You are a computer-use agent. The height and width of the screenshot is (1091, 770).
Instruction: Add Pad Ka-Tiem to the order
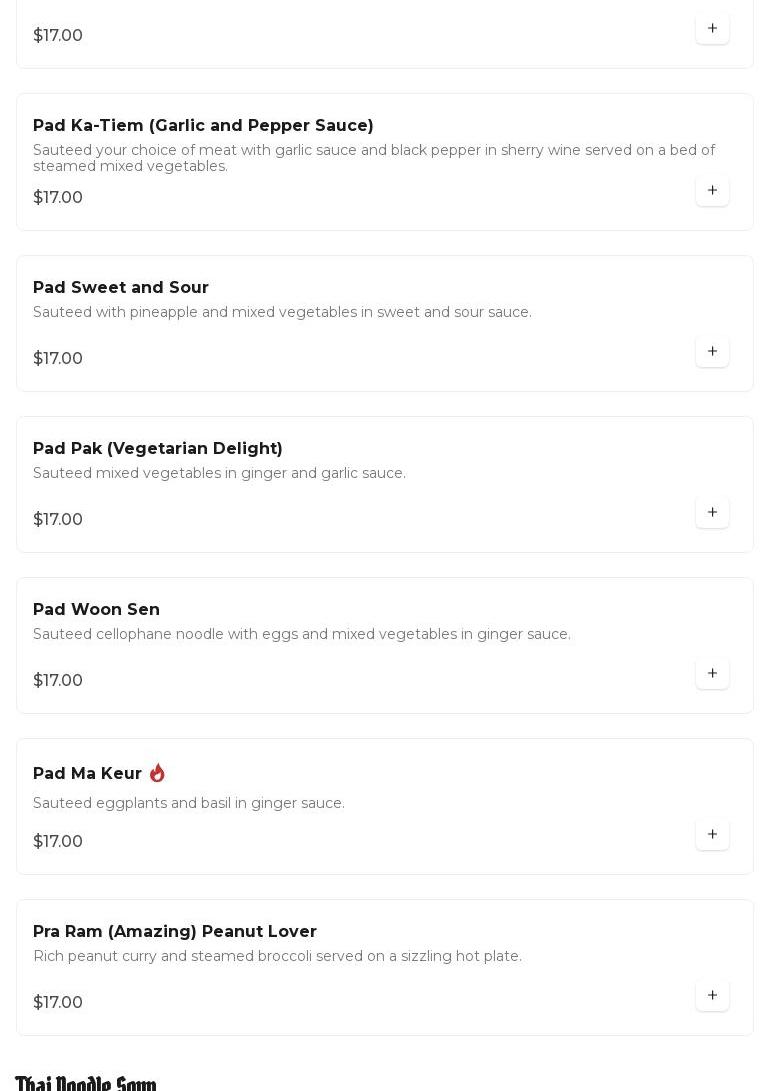(712, 190)
